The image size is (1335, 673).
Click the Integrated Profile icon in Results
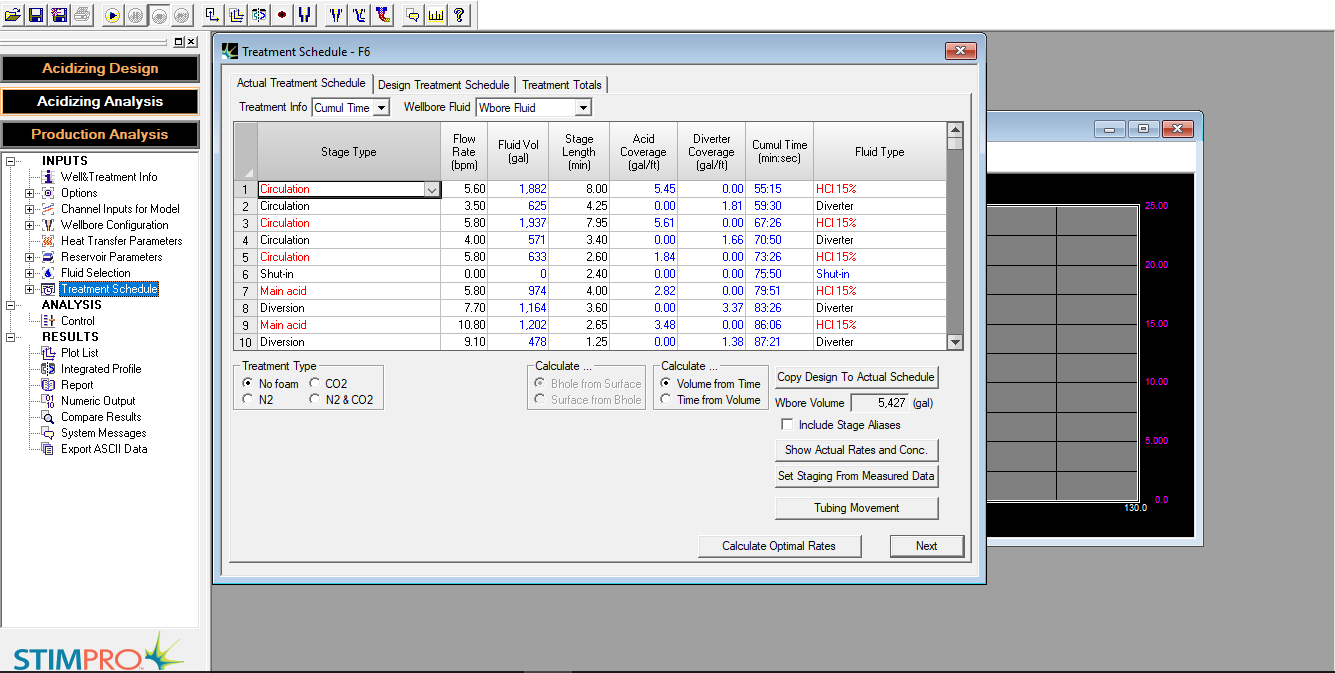pyautogui.click(x=48, y=369)
